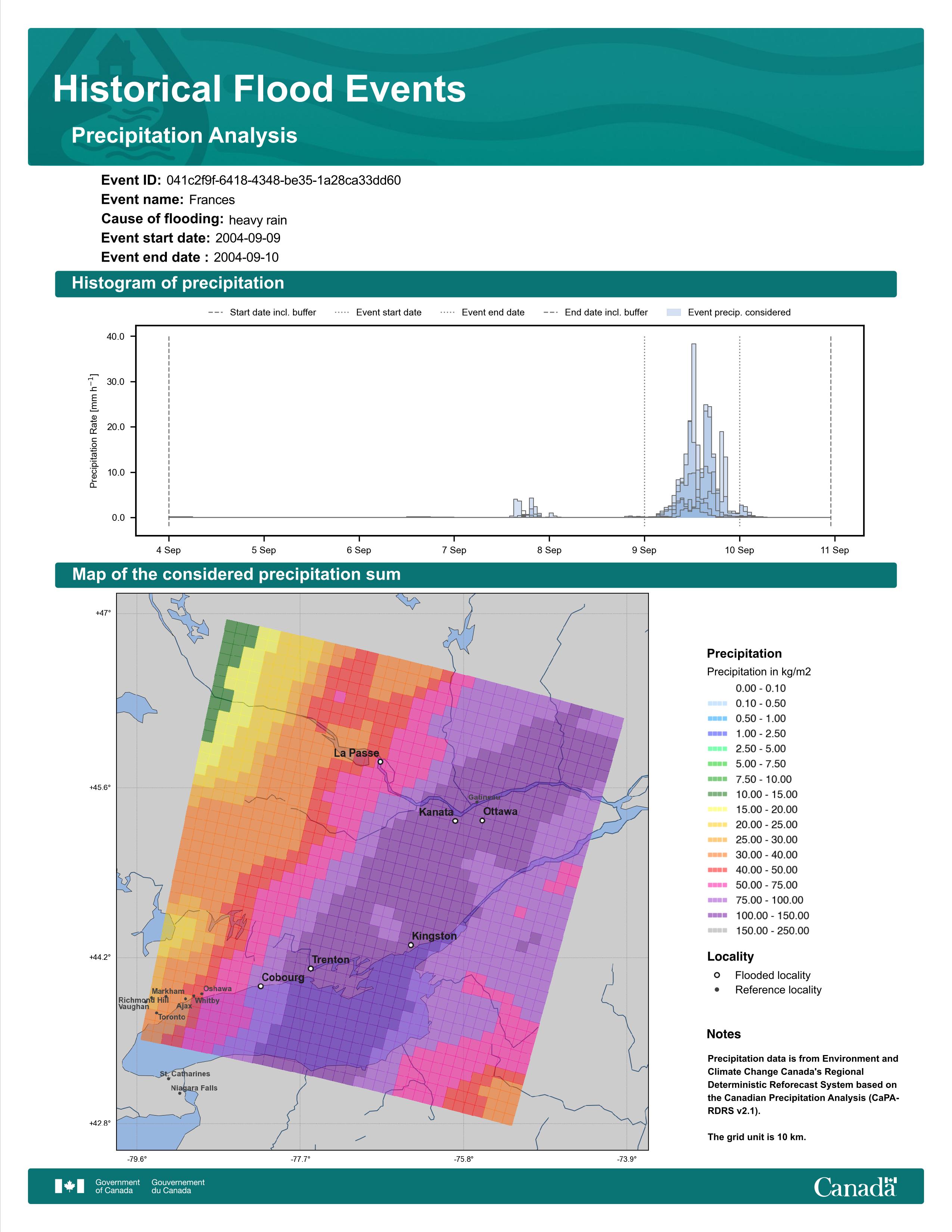
Task: Click the Markham label on map
Action: pyautogui.click(x=168, y=991)
